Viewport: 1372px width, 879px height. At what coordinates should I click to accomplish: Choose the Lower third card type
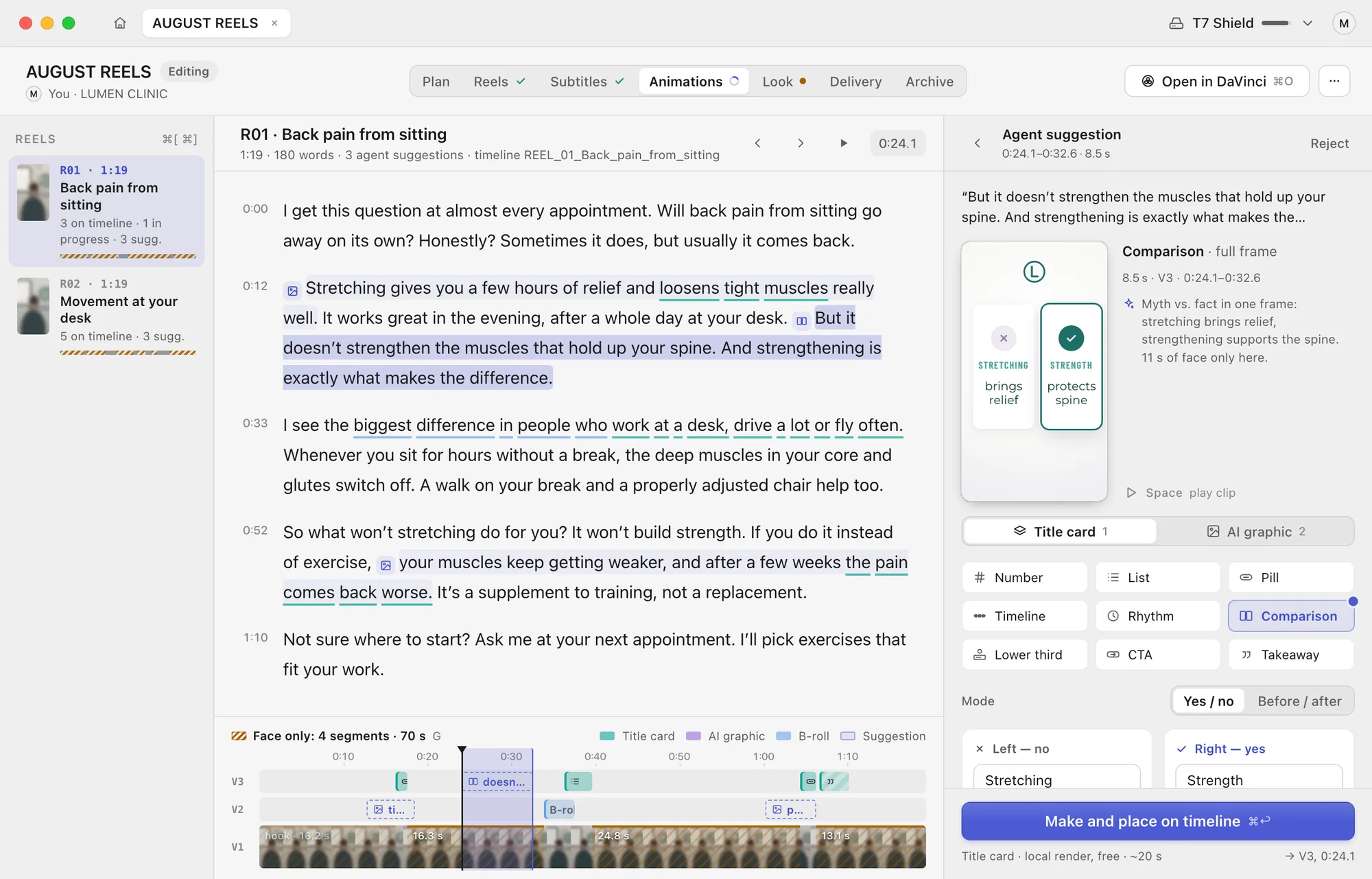coord(1024,655)
